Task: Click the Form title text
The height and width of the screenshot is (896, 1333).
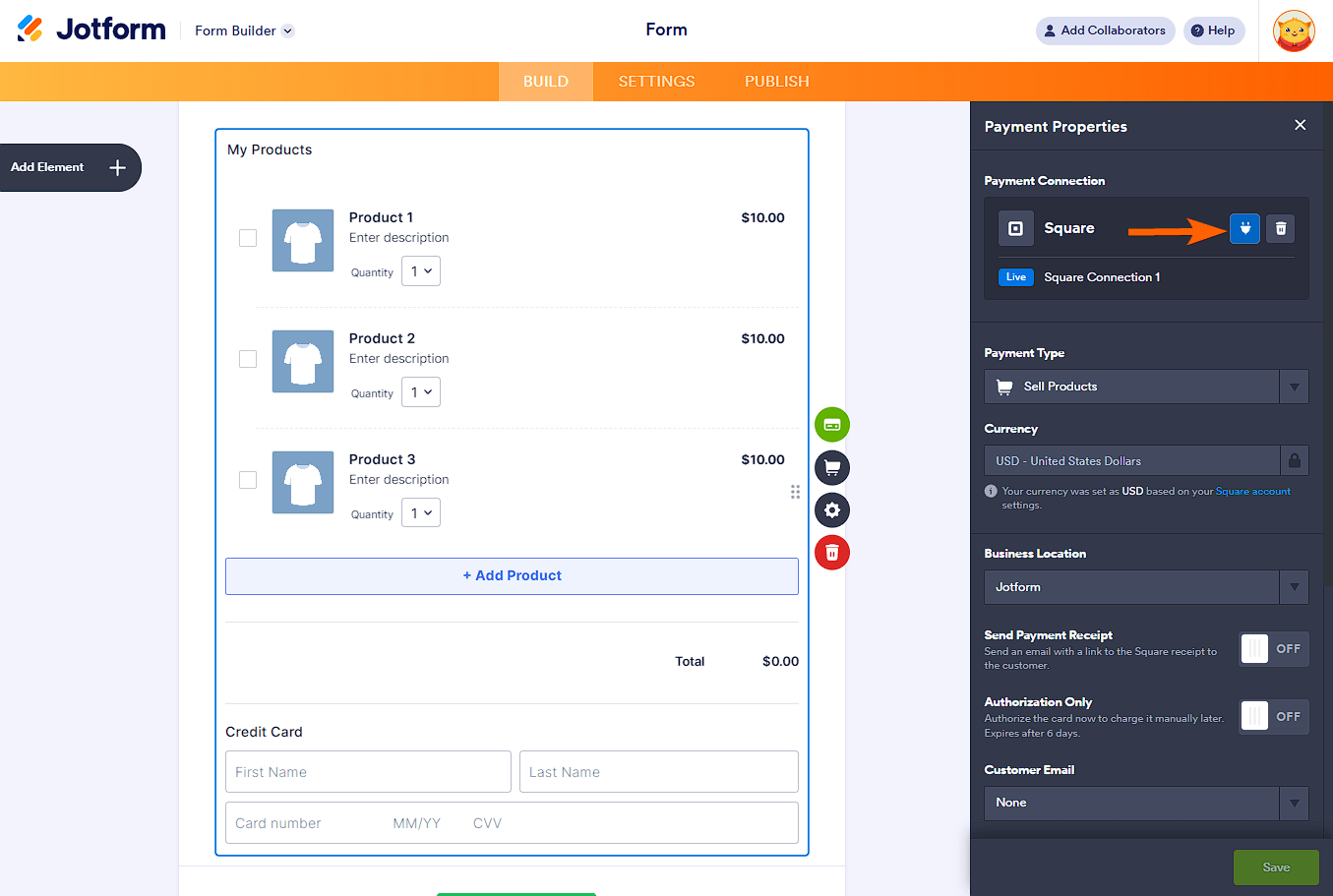Action: (x=666, y=30)
